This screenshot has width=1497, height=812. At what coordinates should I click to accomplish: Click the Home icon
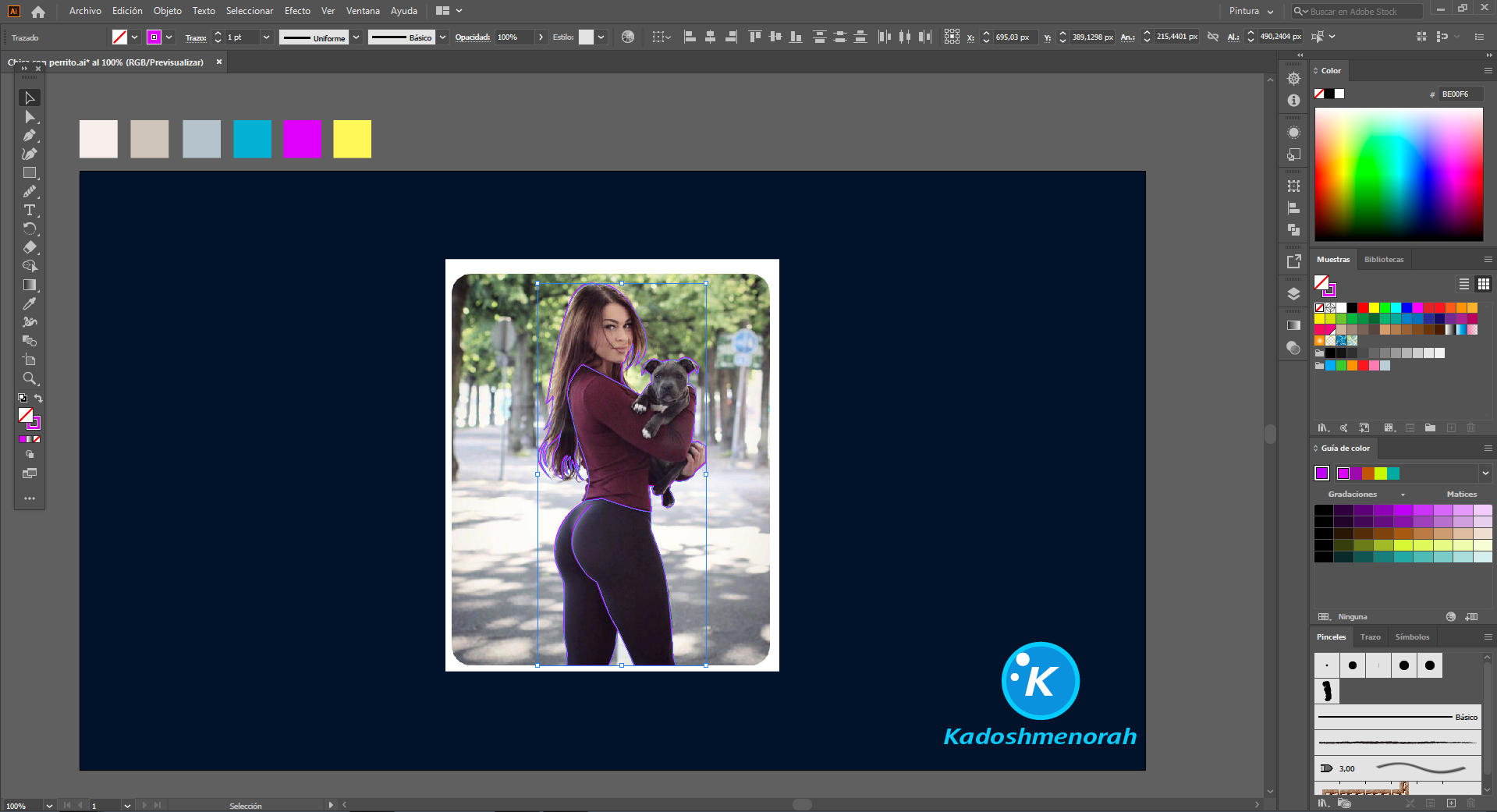38,11
